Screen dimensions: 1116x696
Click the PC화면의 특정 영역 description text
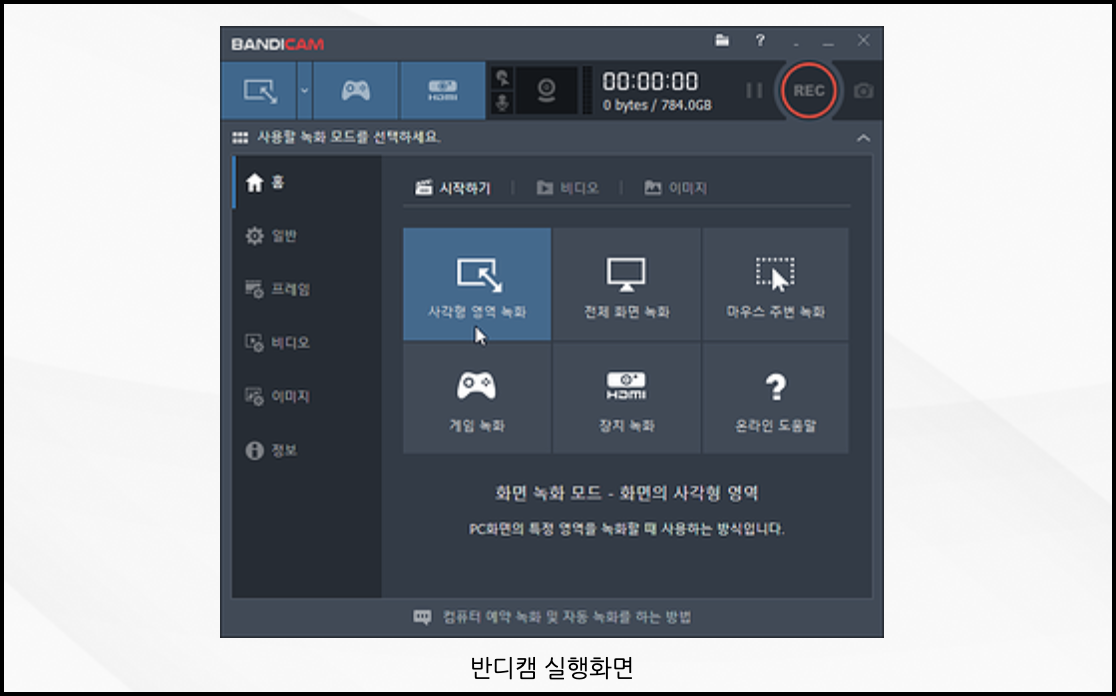tap(626, 529)
